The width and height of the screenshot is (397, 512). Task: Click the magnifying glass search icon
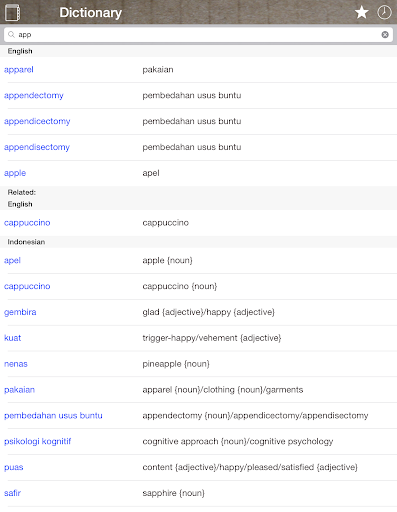11,35
